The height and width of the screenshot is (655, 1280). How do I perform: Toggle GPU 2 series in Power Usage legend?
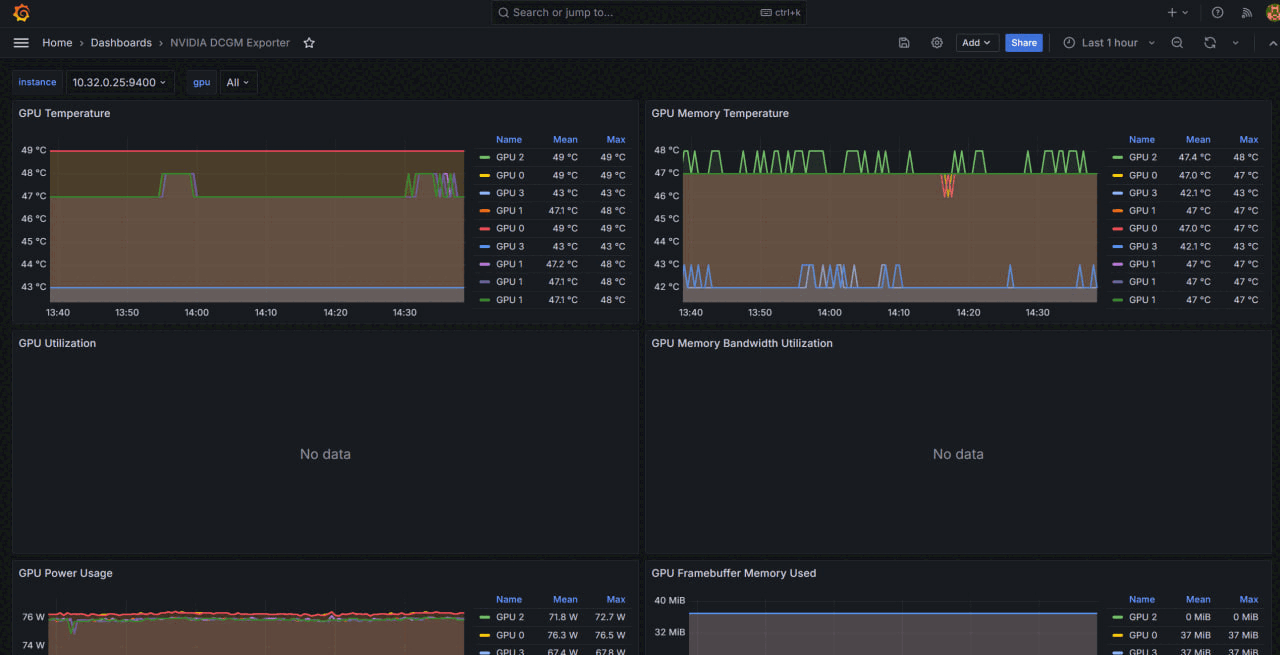pos(509,617)
